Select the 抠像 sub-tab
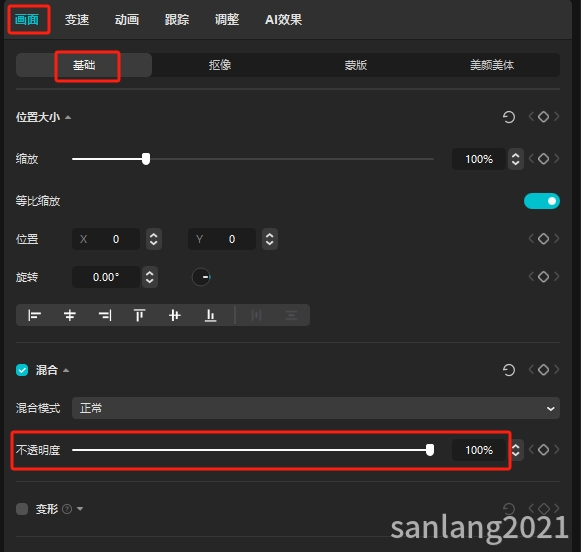The image size is (581, 552). 220,65
